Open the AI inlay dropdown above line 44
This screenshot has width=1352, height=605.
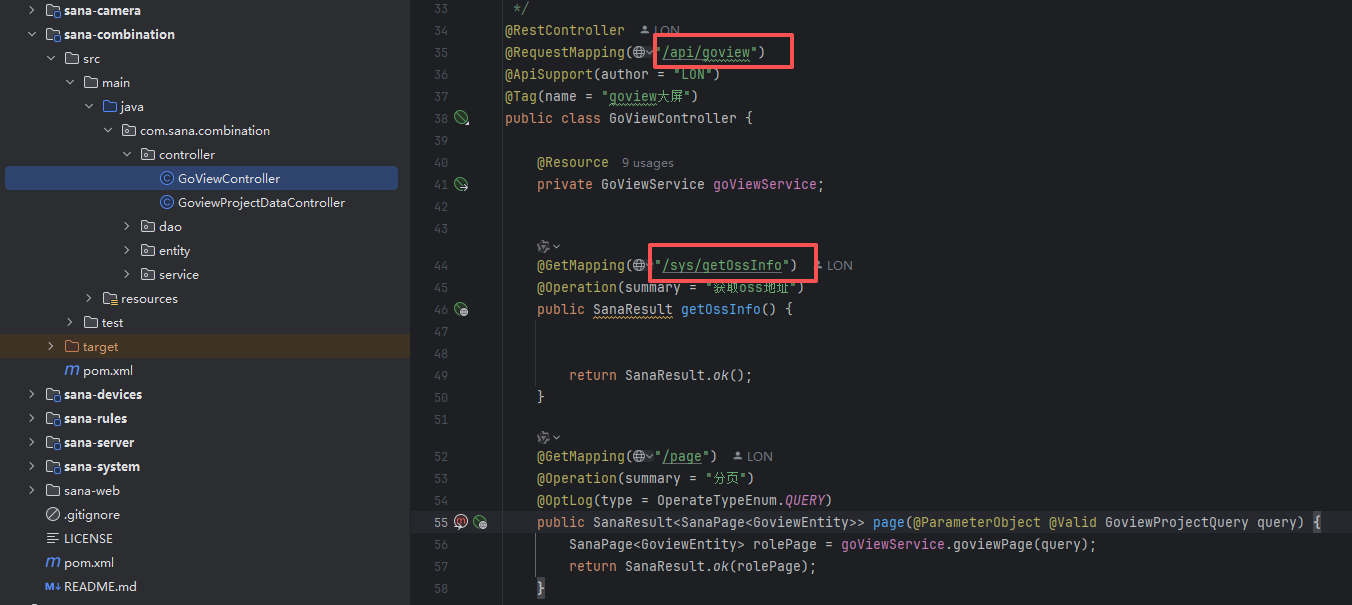pyautogui.click(x=557, y=246)
